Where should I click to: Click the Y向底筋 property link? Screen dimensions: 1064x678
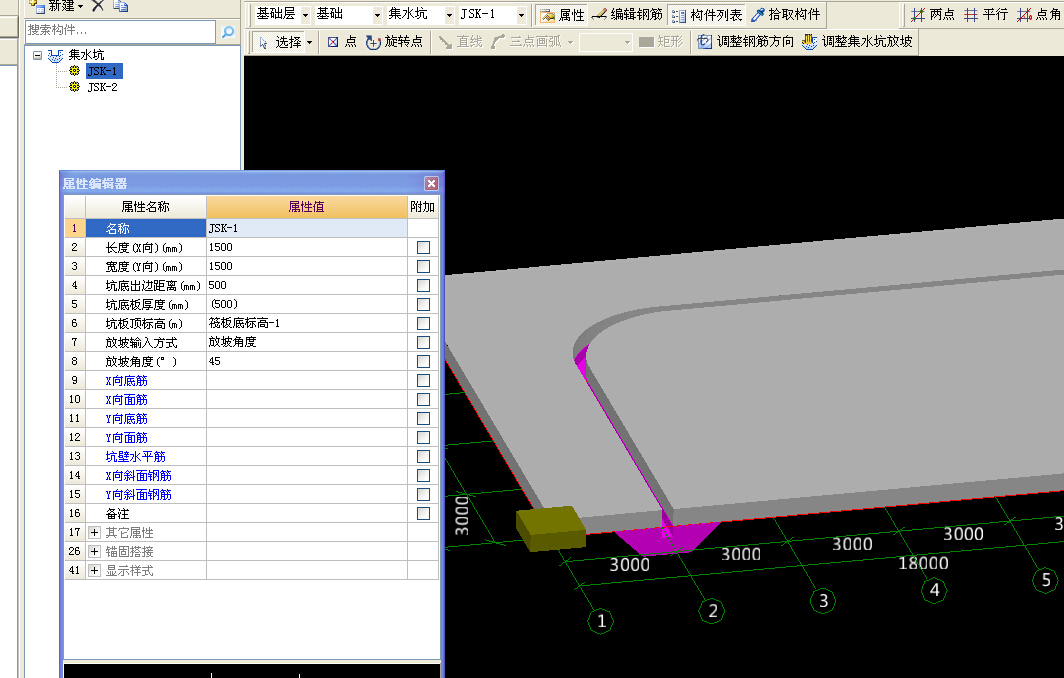tap(126, 419)
